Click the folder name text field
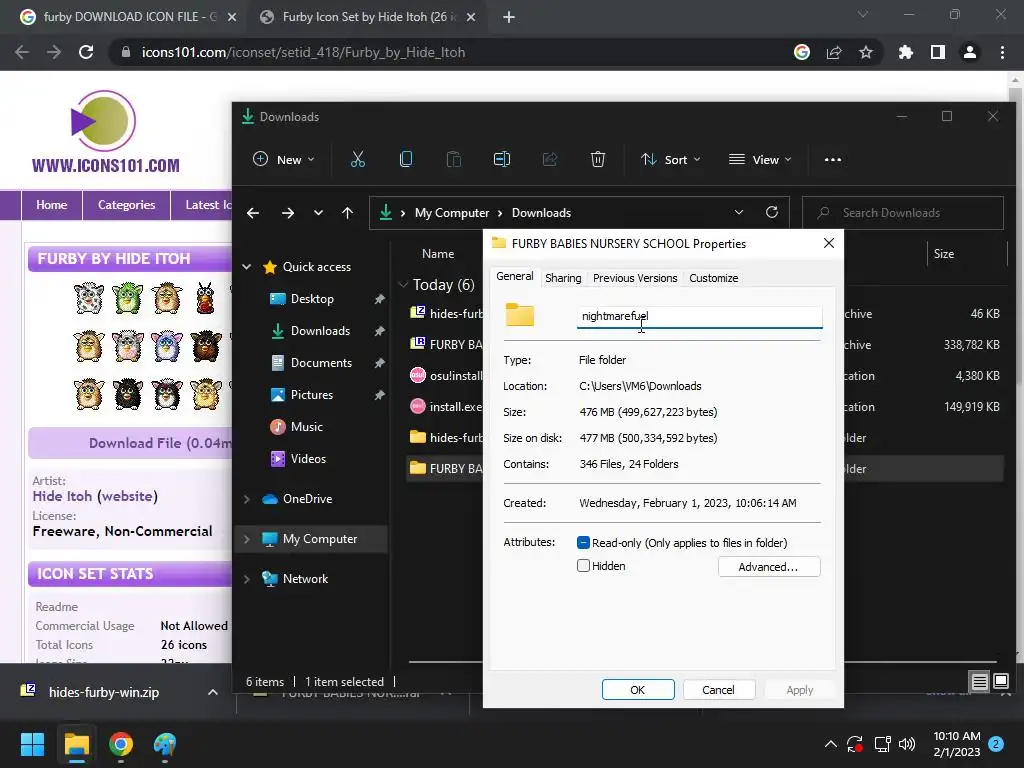This screenshot has height=768, width=1024. (699, 316)
